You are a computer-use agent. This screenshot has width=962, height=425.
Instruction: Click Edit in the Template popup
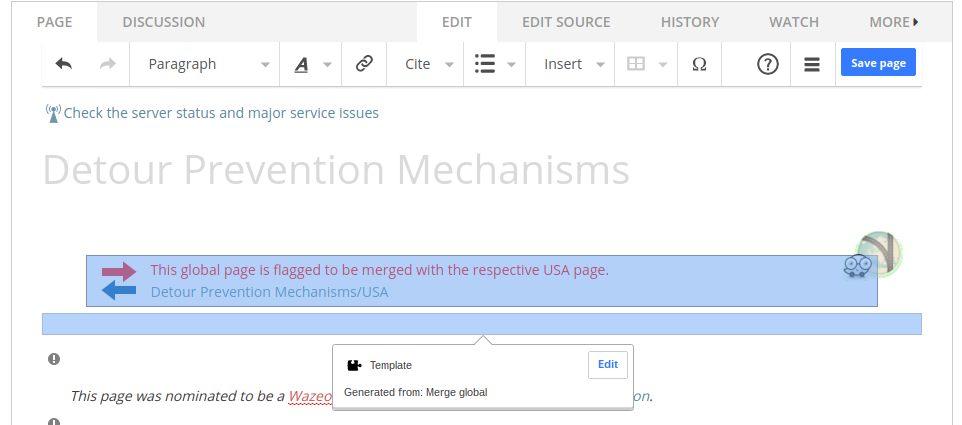[x=607, y=365]
